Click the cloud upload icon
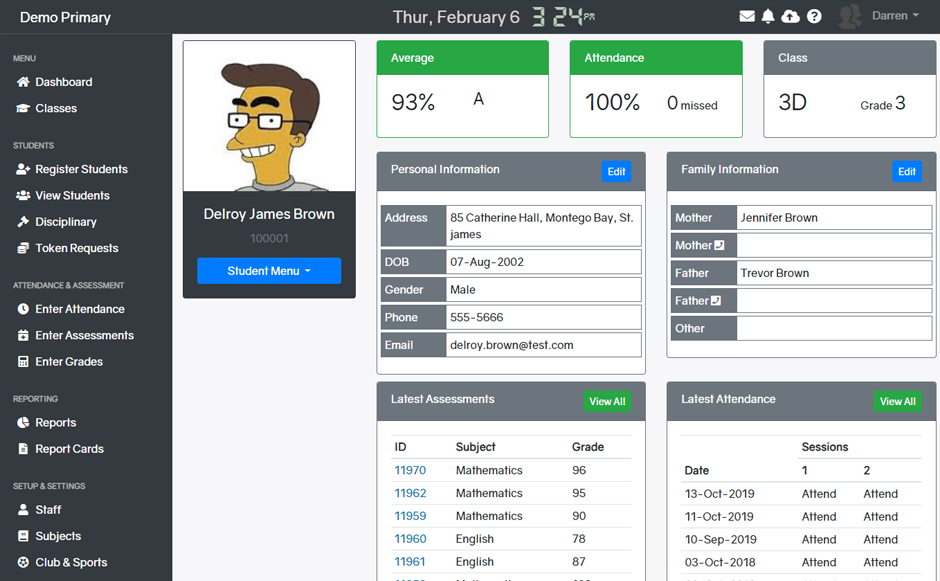The image size is (940, 581). pos(790,17)
